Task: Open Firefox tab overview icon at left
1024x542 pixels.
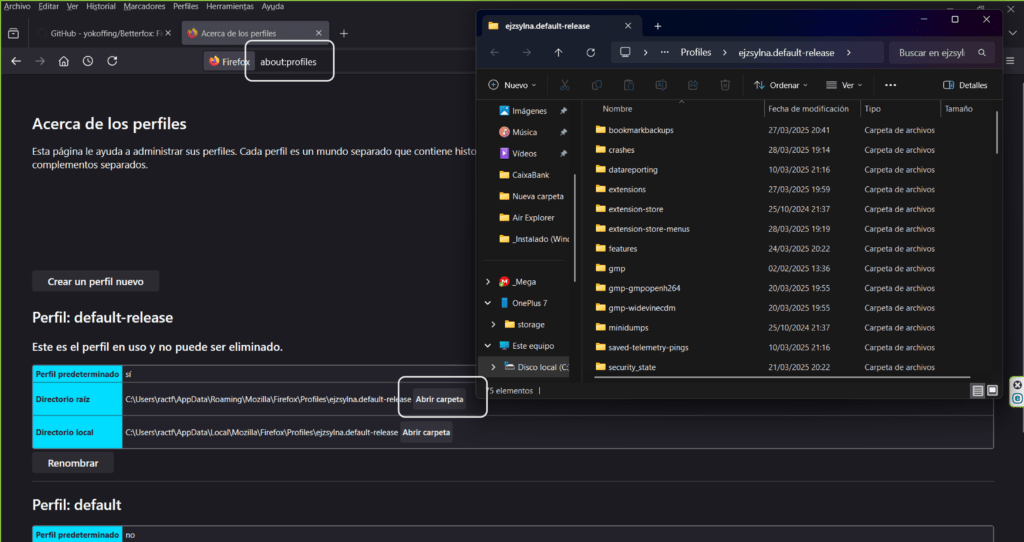Action: (x=13, y=33)
